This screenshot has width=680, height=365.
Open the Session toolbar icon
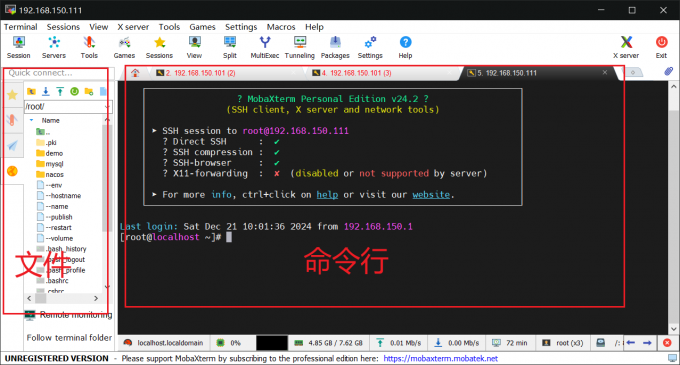click(x=18, y=47)
